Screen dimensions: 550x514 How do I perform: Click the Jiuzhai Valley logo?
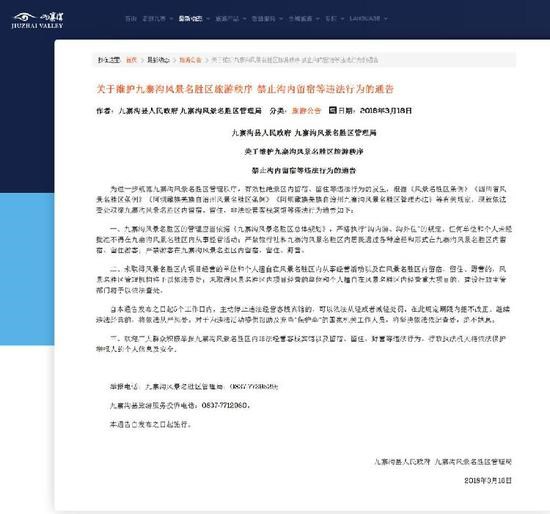pos(38,21)
